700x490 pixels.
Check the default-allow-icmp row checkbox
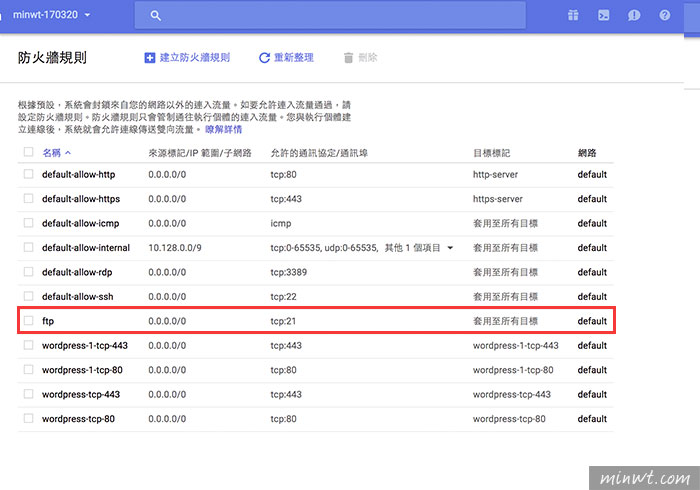pyautogui.click(x=28, y=223)
